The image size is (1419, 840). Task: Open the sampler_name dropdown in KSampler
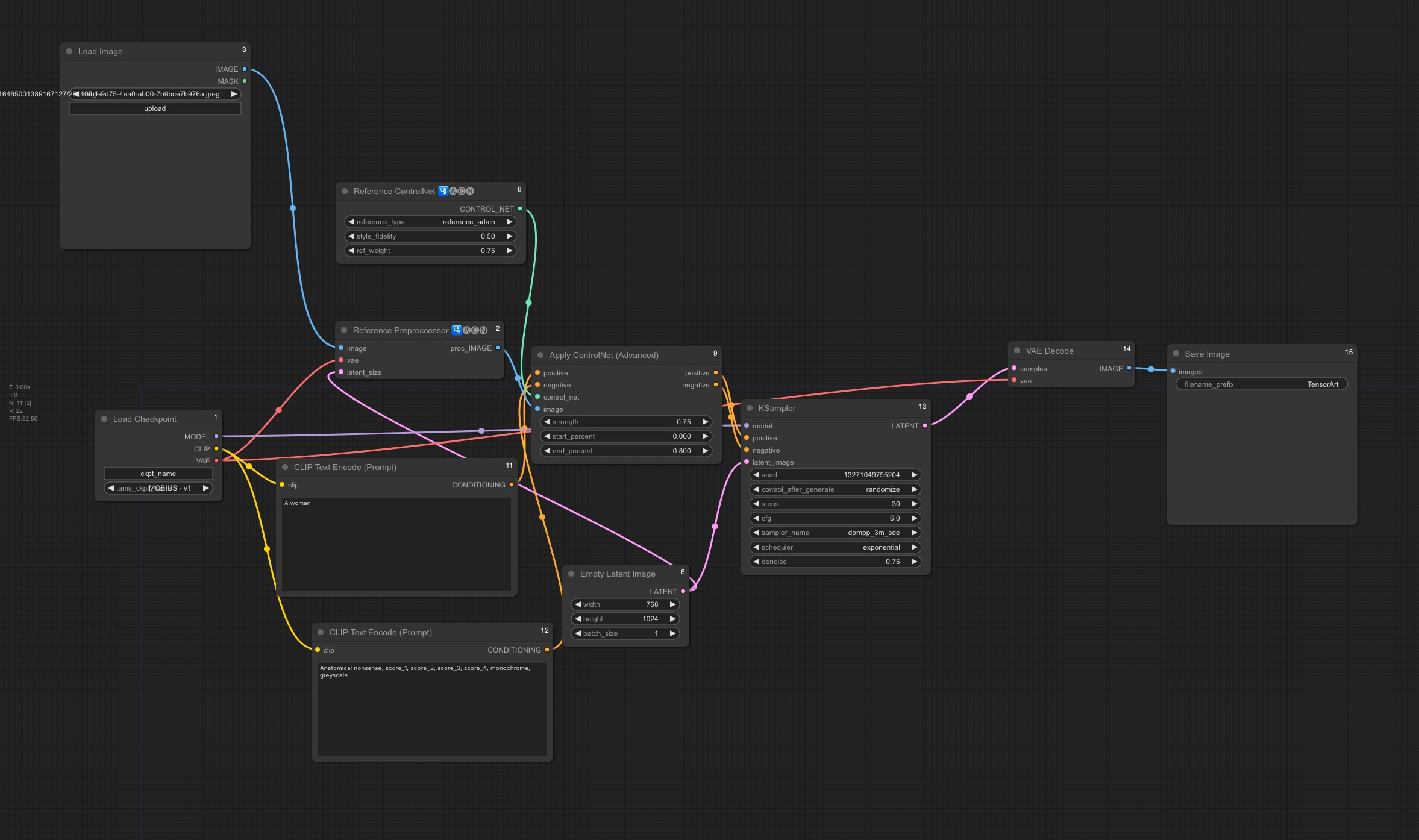click(x=835, y=533)
